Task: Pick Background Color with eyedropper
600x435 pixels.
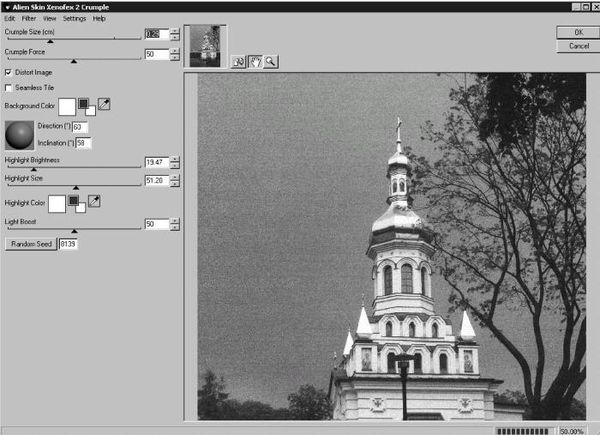Action: click(x=105, y=104)
